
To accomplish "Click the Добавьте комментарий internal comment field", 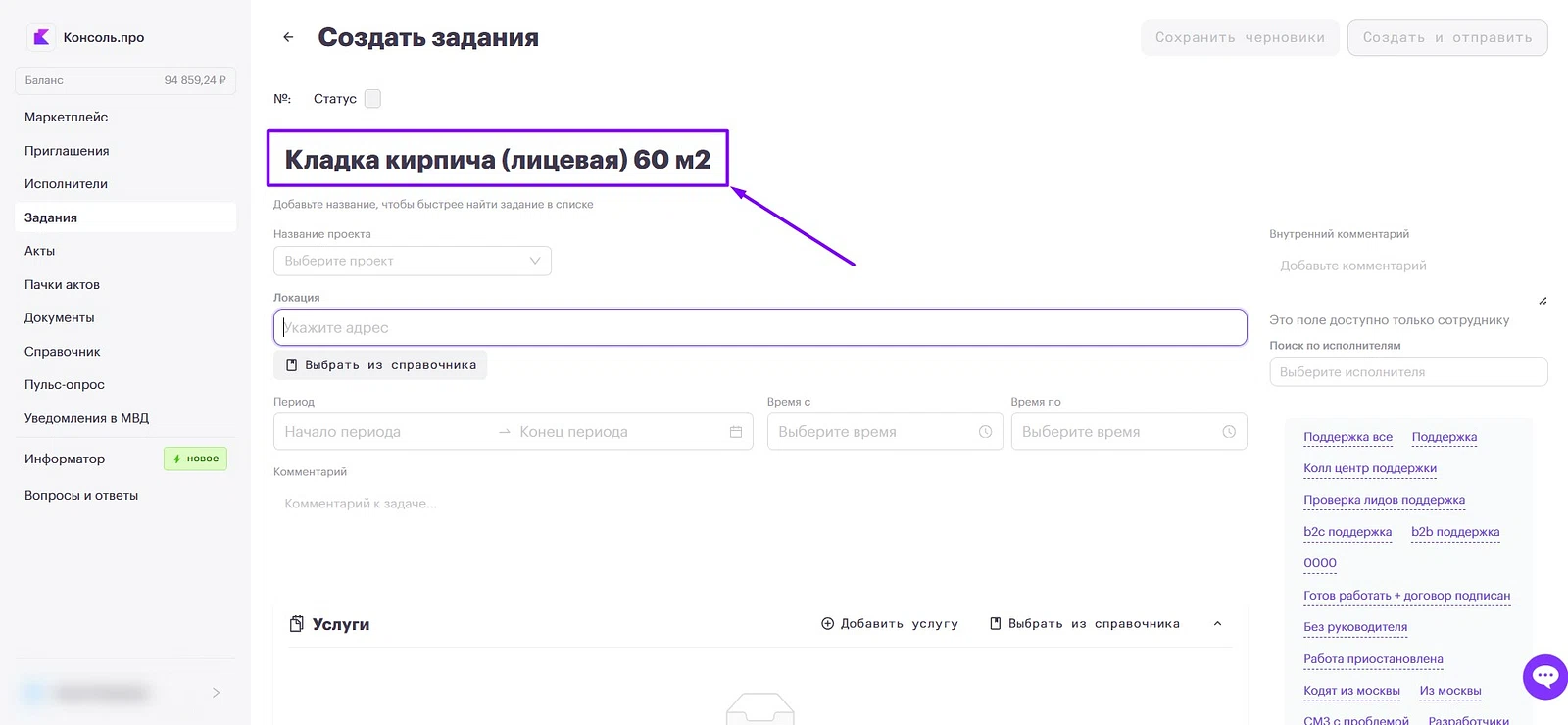I will [x=1408, y=277].
